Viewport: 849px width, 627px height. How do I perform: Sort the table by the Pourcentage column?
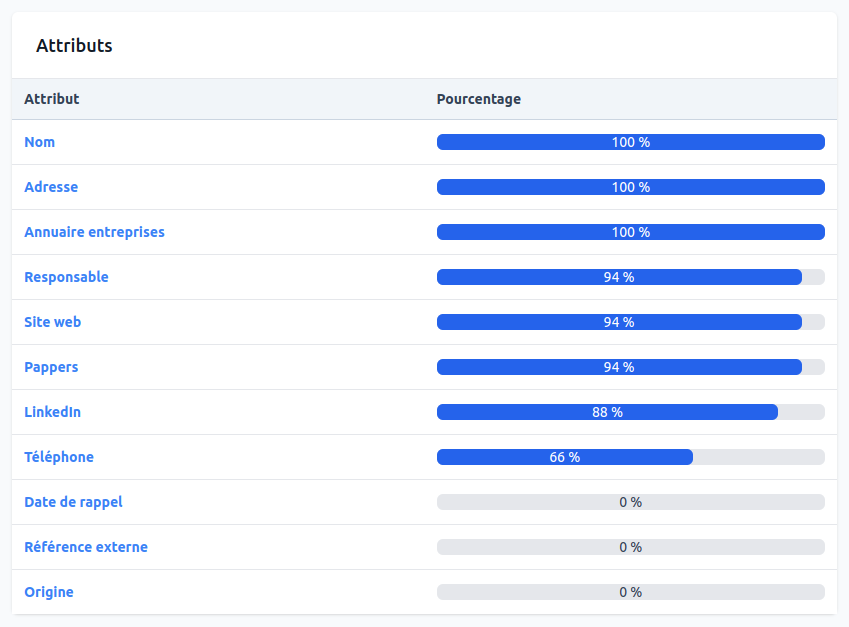tap(479, 99)
